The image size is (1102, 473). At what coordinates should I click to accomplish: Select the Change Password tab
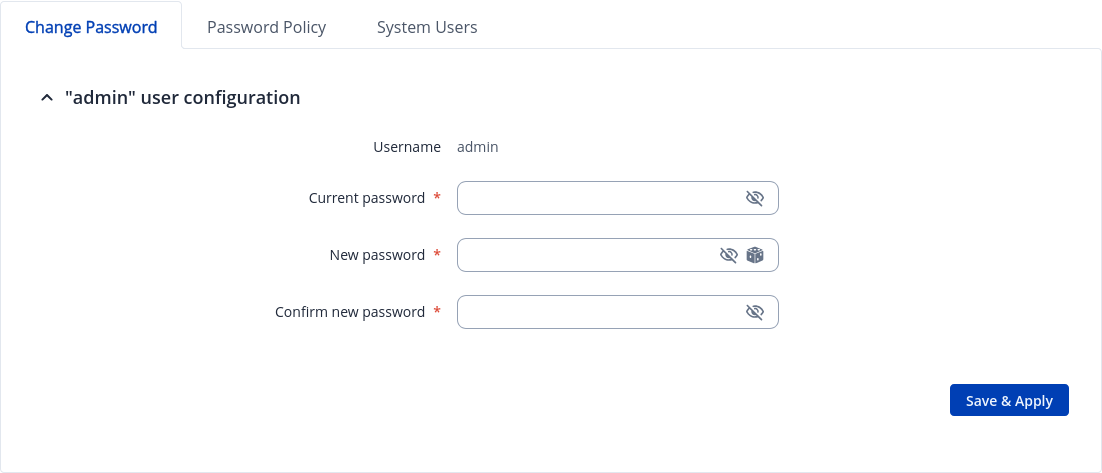[x=91, y=27]
